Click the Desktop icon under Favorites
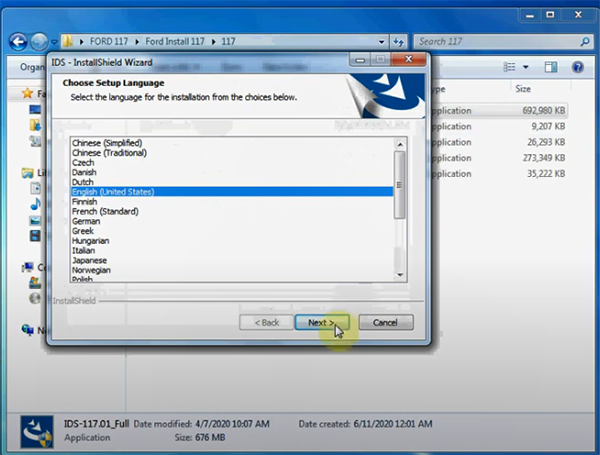The width and height of the screenshot is (600, 455). coord(35,110)
